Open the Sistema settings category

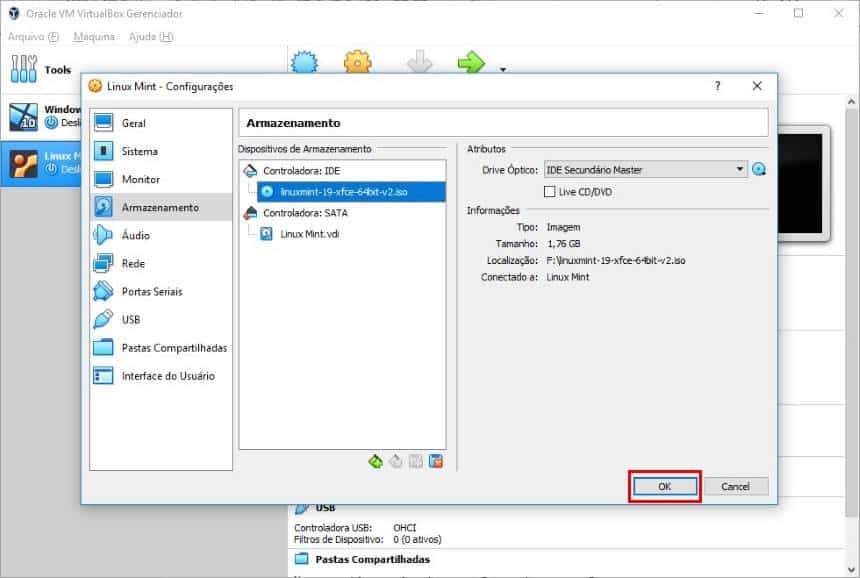pos(161,151)
